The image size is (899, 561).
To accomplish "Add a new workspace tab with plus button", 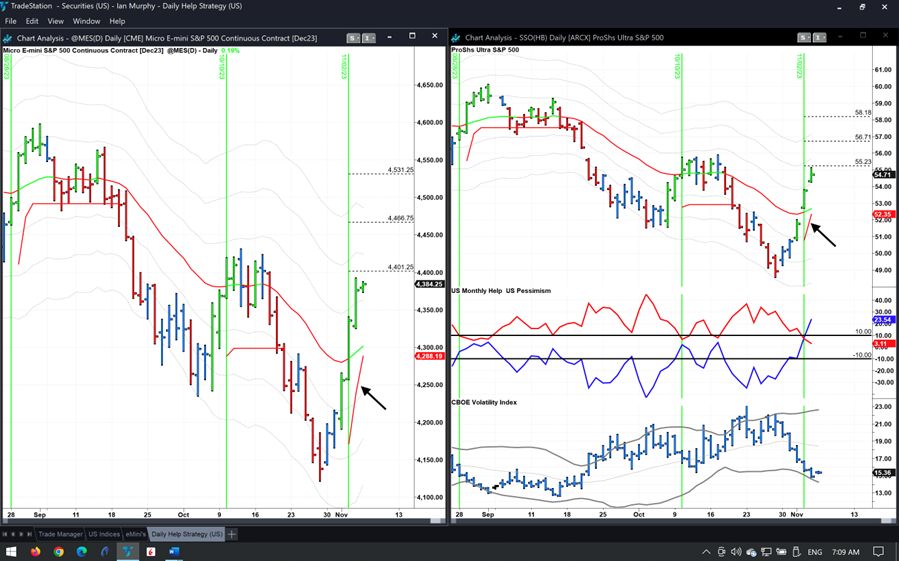I will coord(232,534).
